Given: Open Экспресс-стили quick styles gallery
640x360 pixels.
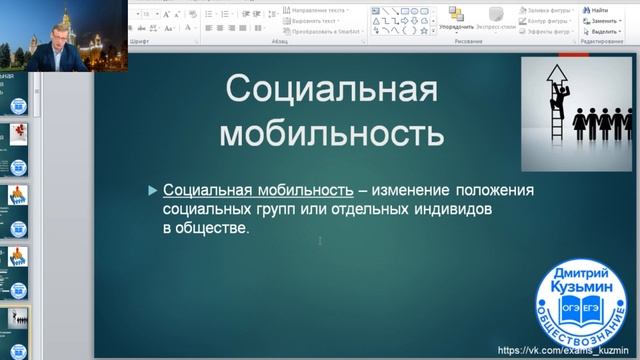Looking at the screenshot, I should (x=496, y=19).
